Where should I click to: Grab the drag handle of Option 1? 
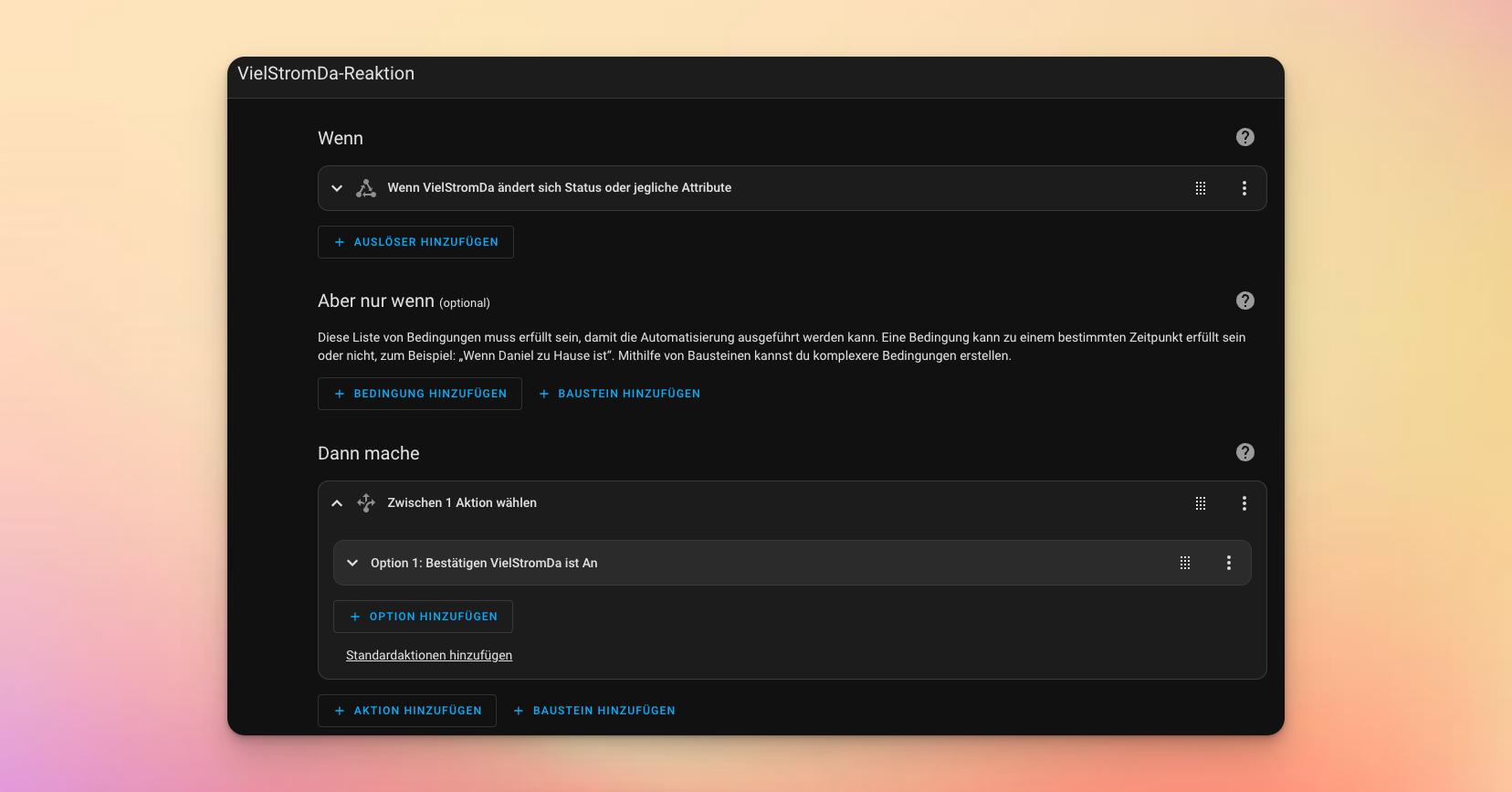click(1185, 563)
